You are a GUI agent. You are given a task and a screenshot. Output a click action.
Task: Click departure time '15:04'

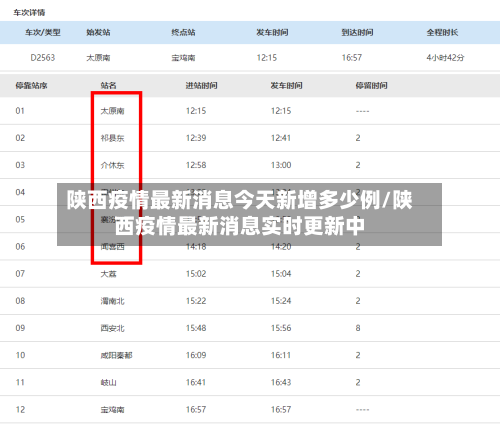[x=281, y=274]
